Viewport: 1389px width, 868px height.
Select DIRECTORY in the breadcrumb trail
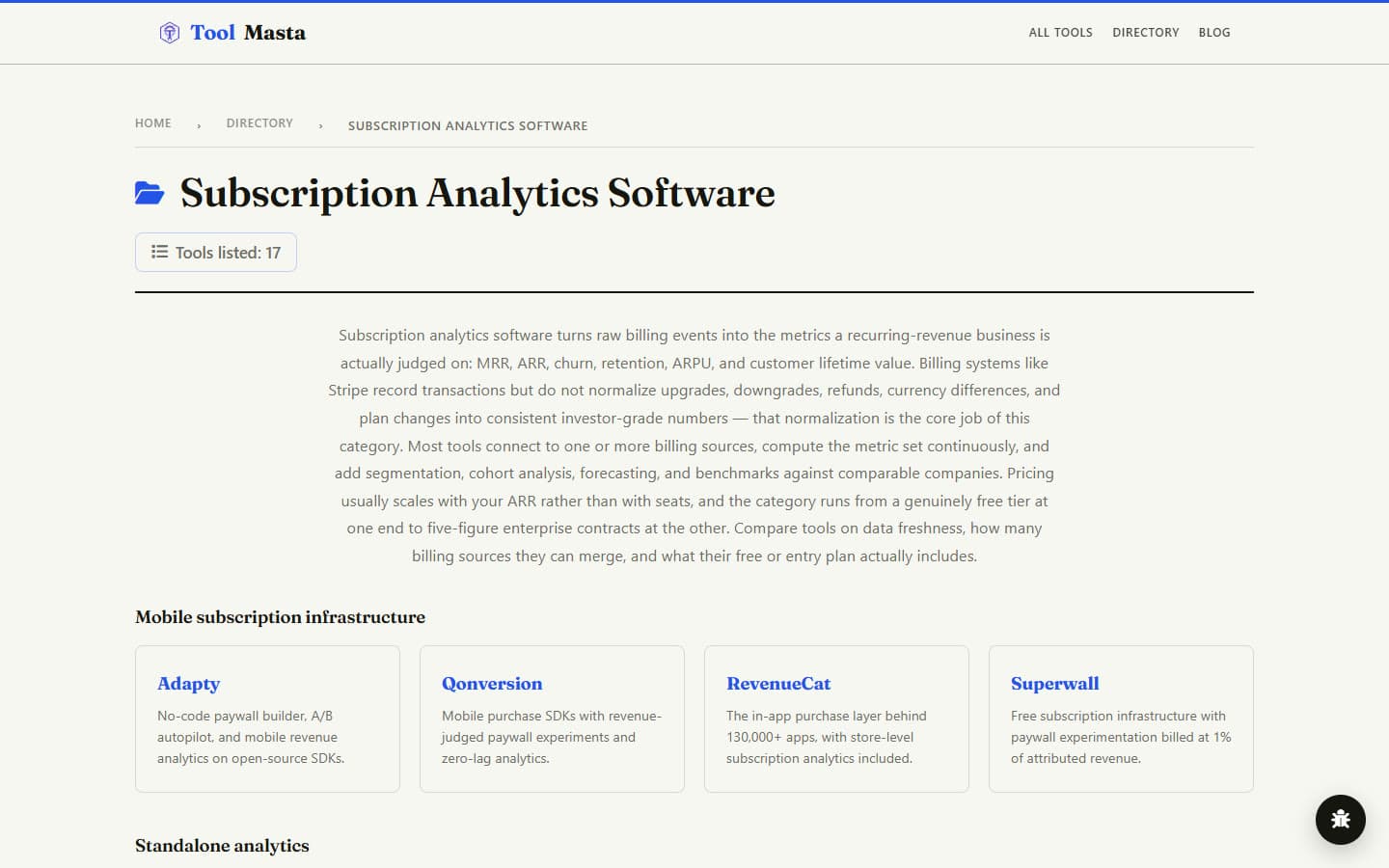[x=259, y=123]
